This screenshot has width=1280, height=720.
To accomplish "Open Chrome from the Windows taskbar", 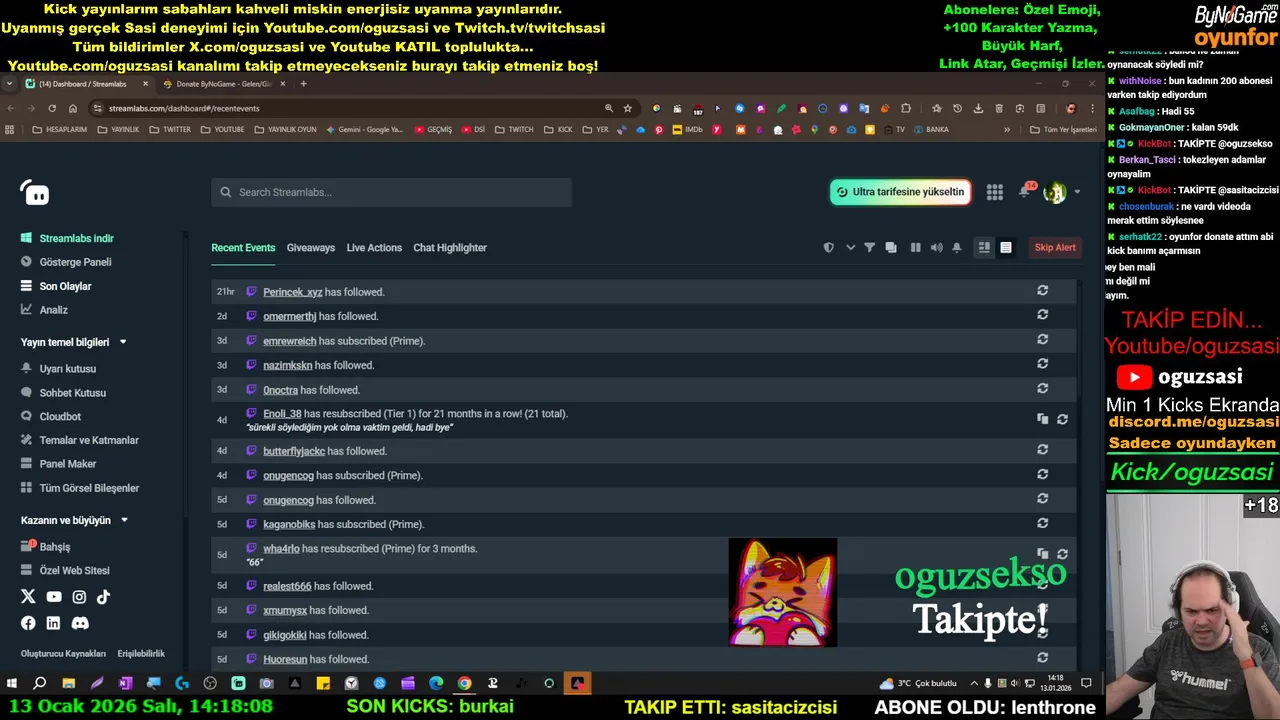I will tap(464, 683).
